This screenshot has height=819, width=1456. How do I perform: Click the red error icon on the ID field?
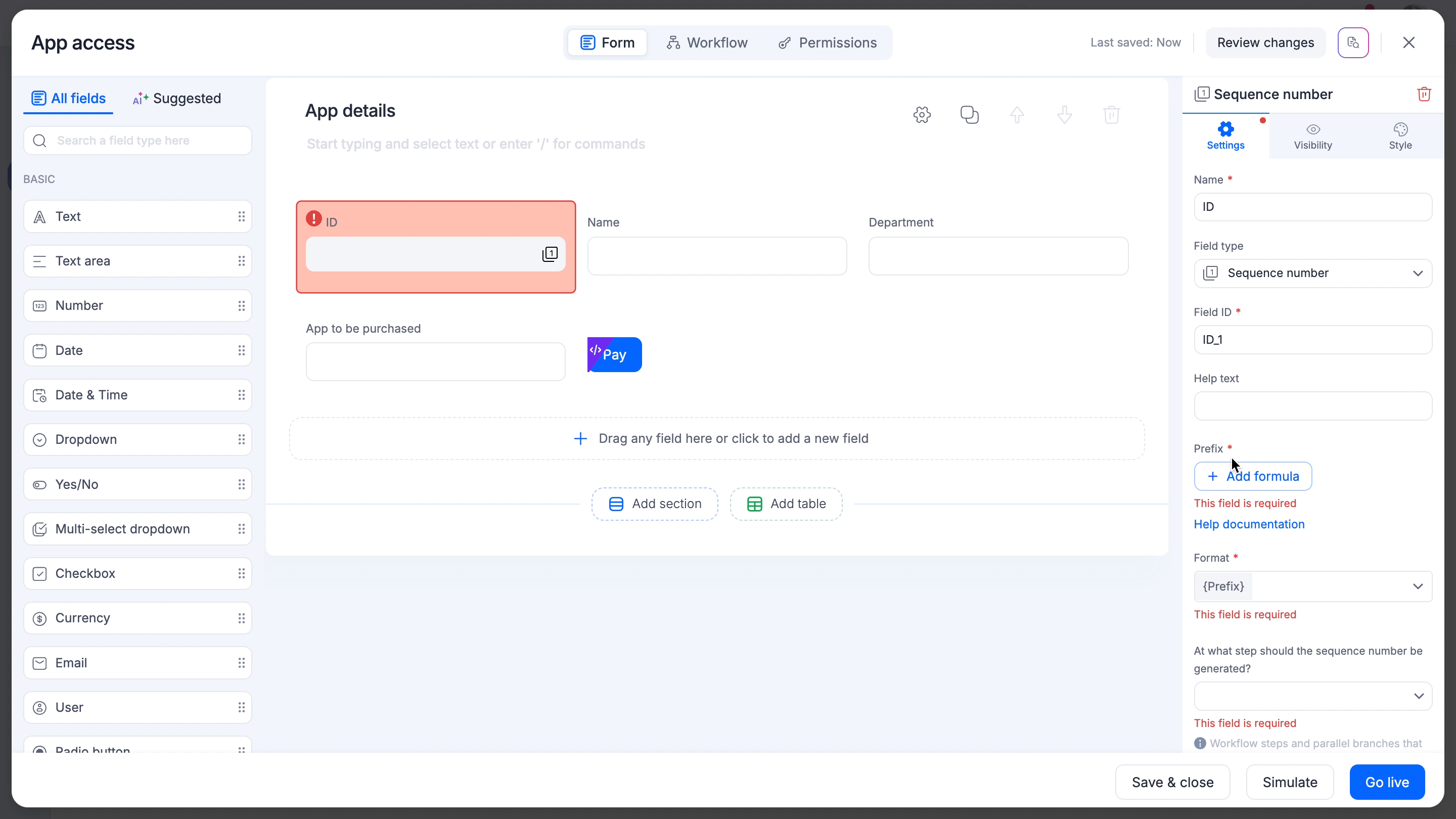(x=313, y=219)
